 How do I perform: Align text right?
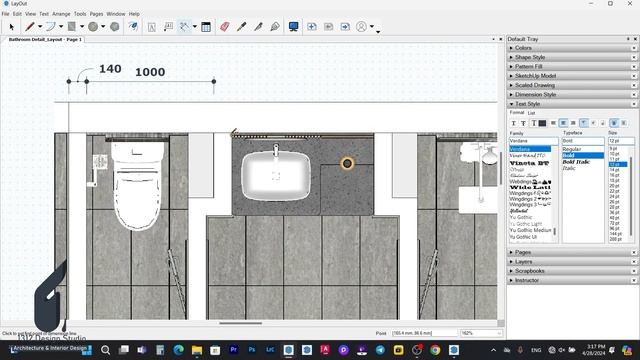pos(573,123)
